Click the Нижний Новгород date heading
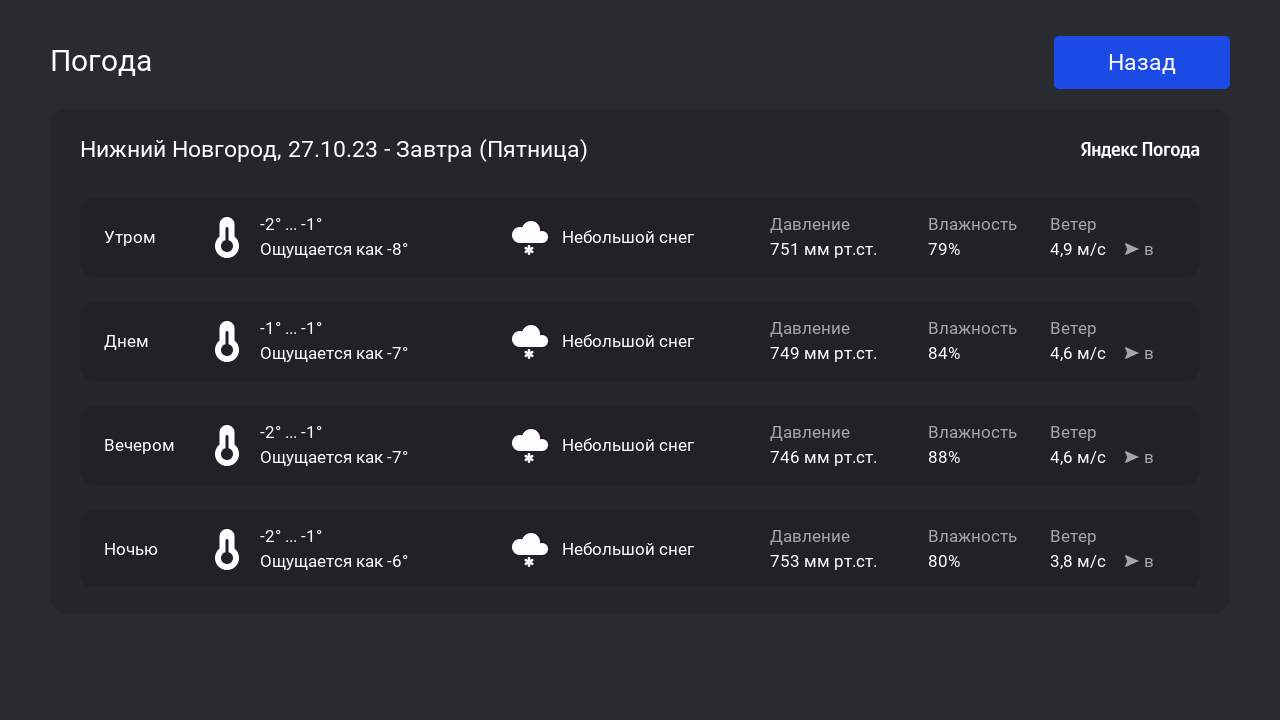 pyautogui.click(x=334, y=150)
